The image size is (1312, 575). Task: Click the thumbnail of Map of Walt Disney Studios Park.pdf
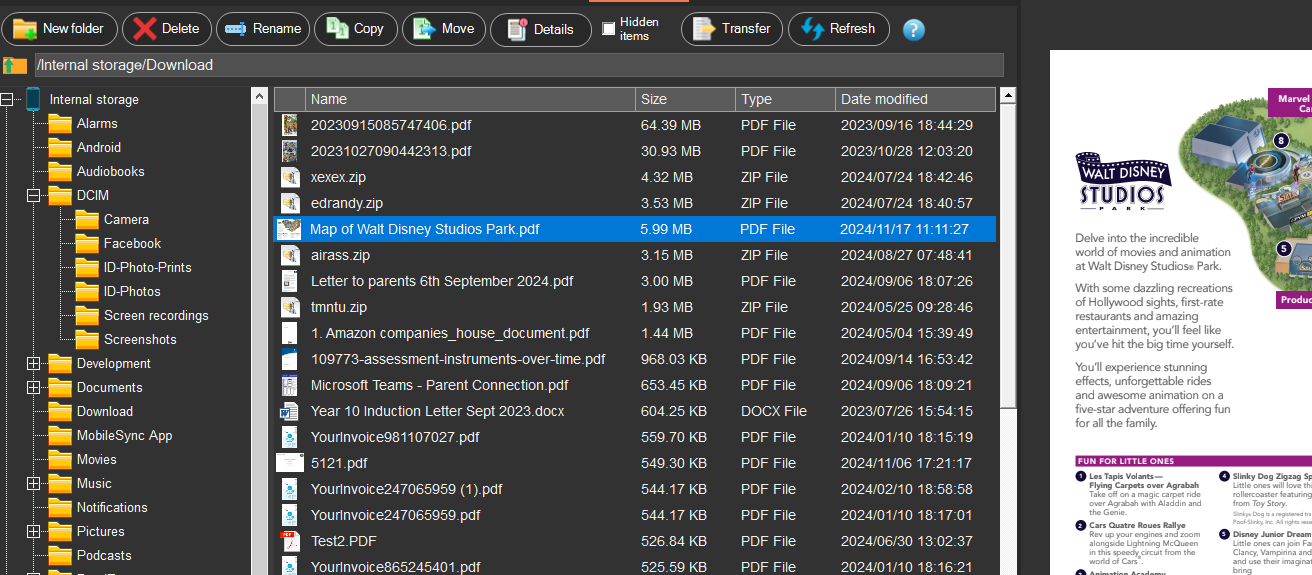[x=290, y=229]
